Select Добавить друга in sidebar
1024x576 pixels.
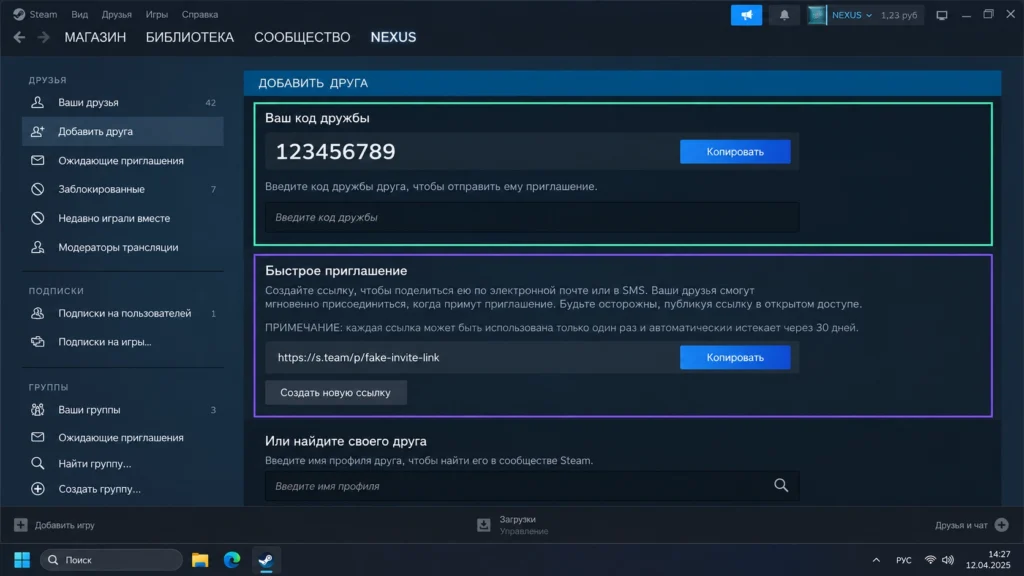pyautogui.click(x=123, y=131)
